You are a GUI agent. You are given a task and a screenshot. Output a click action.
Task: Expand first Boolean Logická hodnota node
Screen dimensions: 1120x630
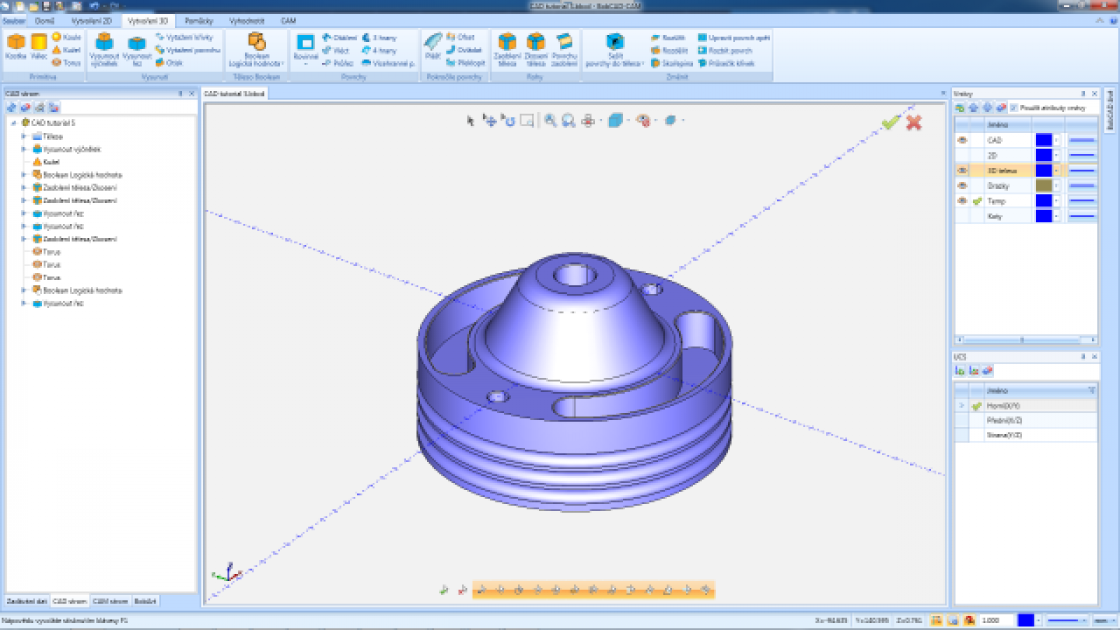pyautogui.click(x=24, y=174)
